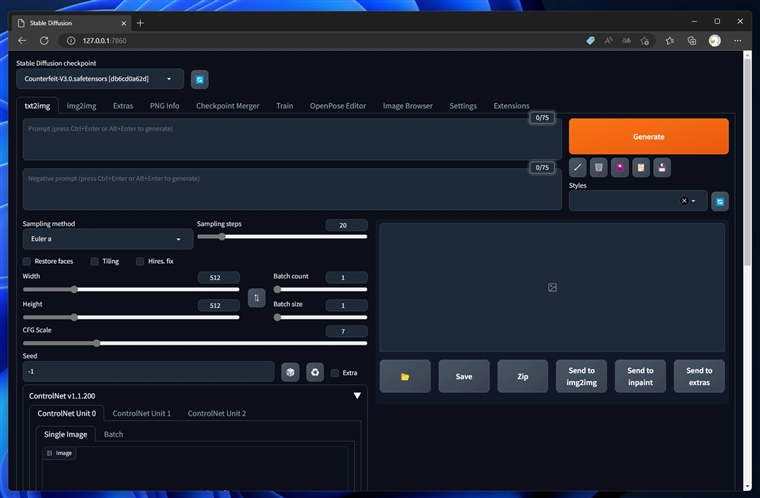Open the favorites list icon
Viewport: 760px width, 498px height.
pos(670,41)
